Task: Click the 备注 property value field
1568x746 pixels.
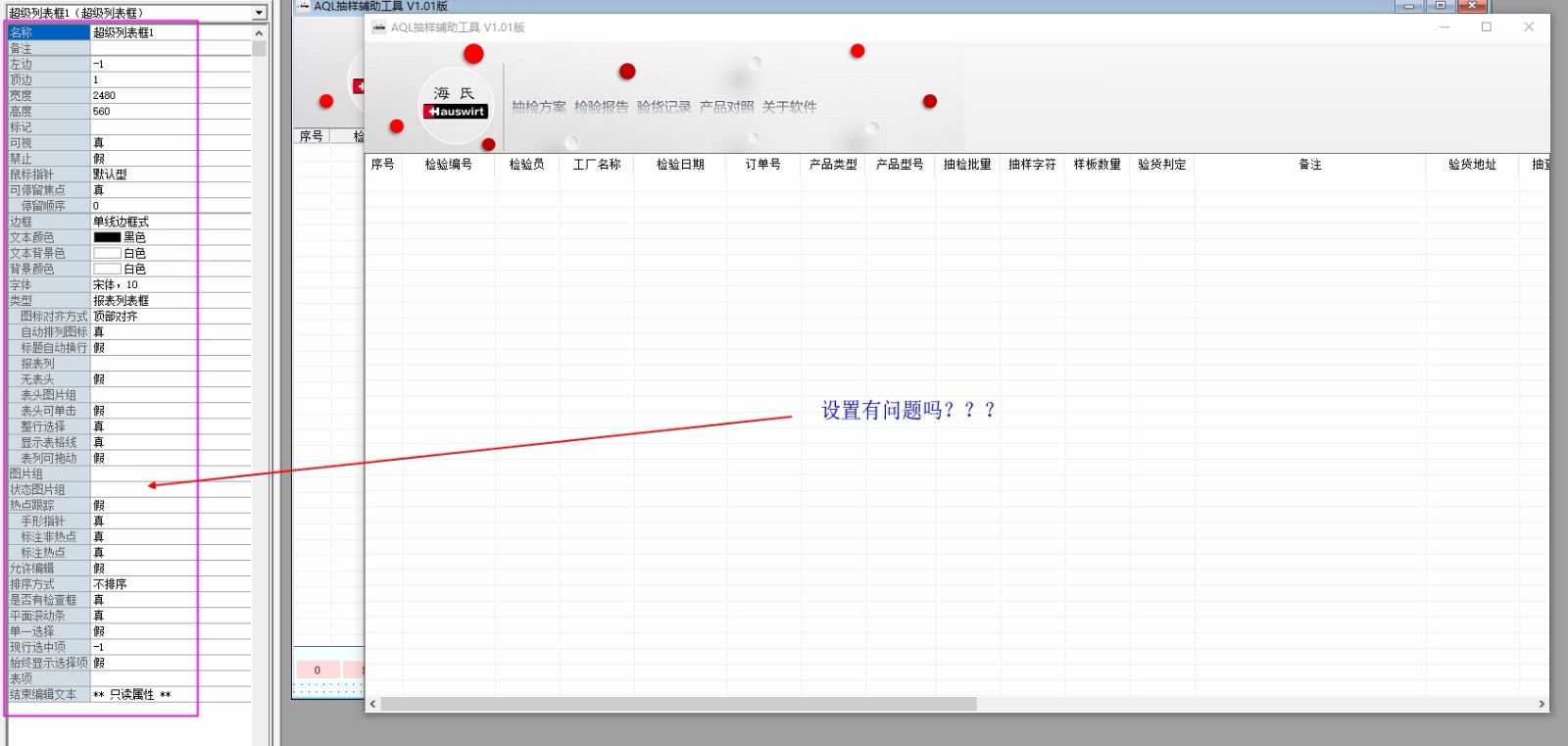Action: 171,48
